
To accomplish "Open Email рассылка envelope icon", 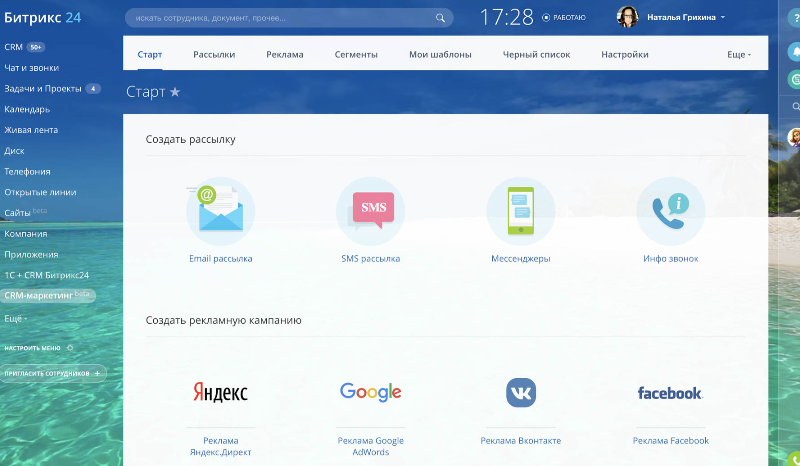I will [x=220, y=211].
